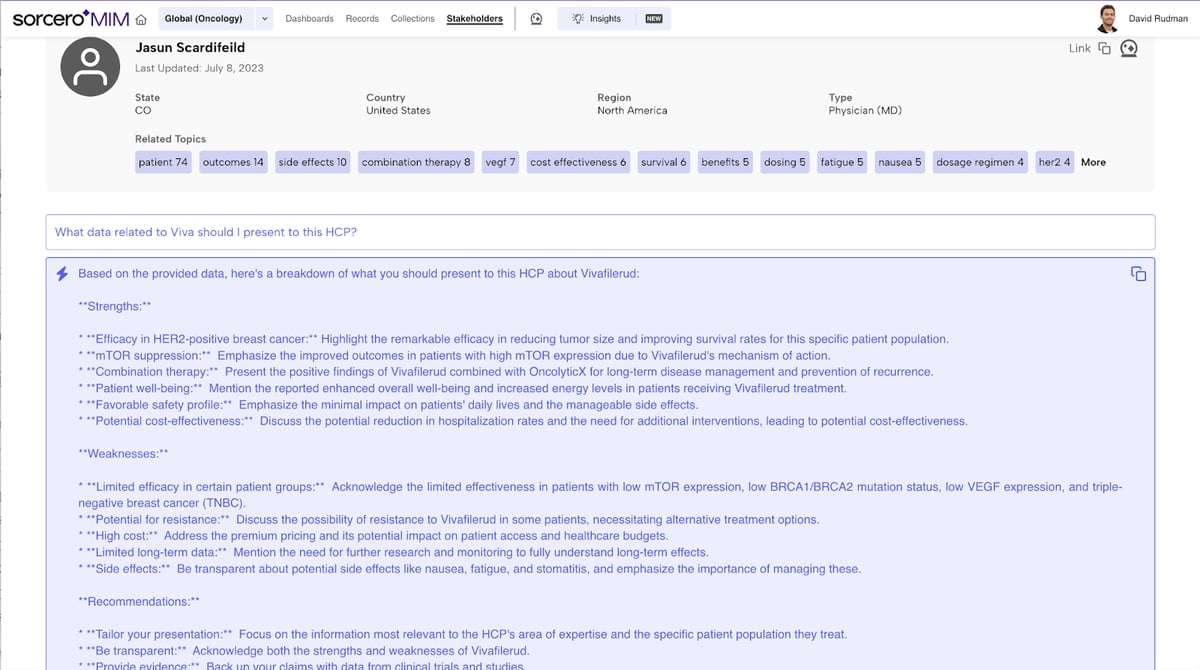Screen dimensions: 1200x670
Task: Click the 'Tailor your presentation' bullet
Action: [462, 634]
